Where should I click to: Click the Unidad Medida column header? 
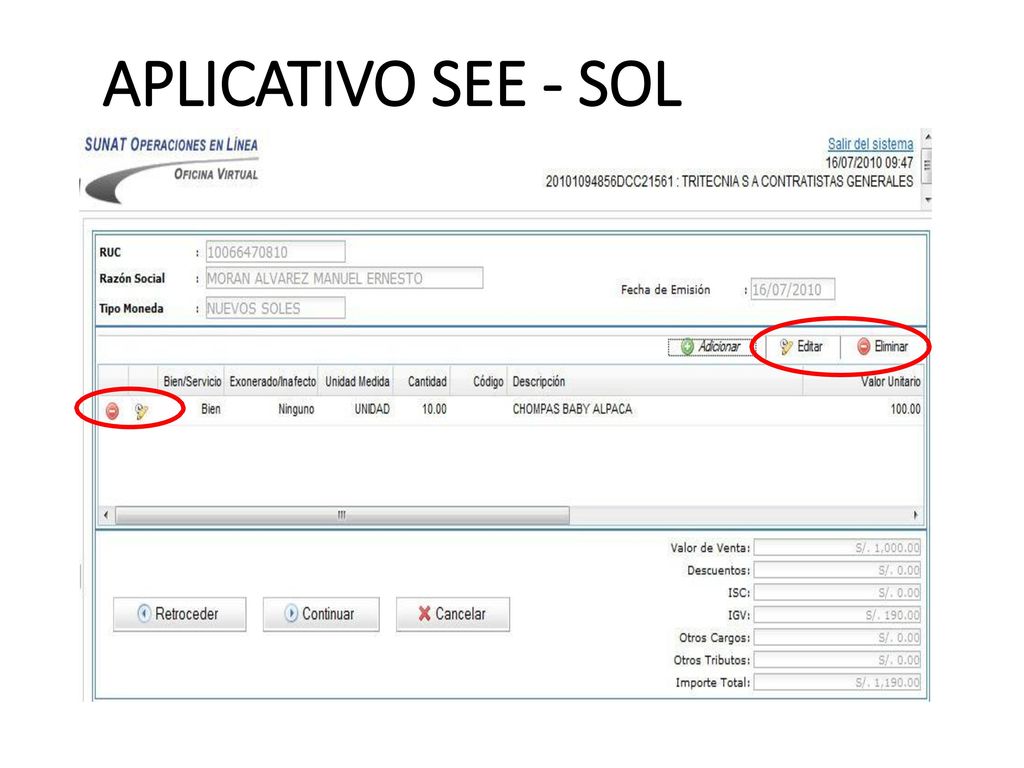[x=357, y=381]
